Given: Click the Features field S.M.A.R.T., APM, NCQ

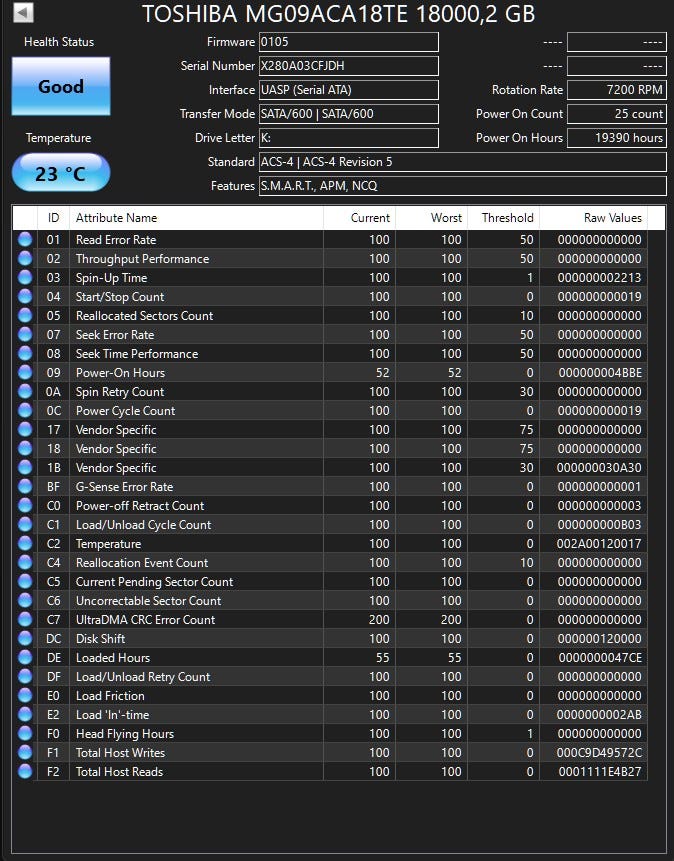Looking at the screenshot, I should tap(463, 186).
